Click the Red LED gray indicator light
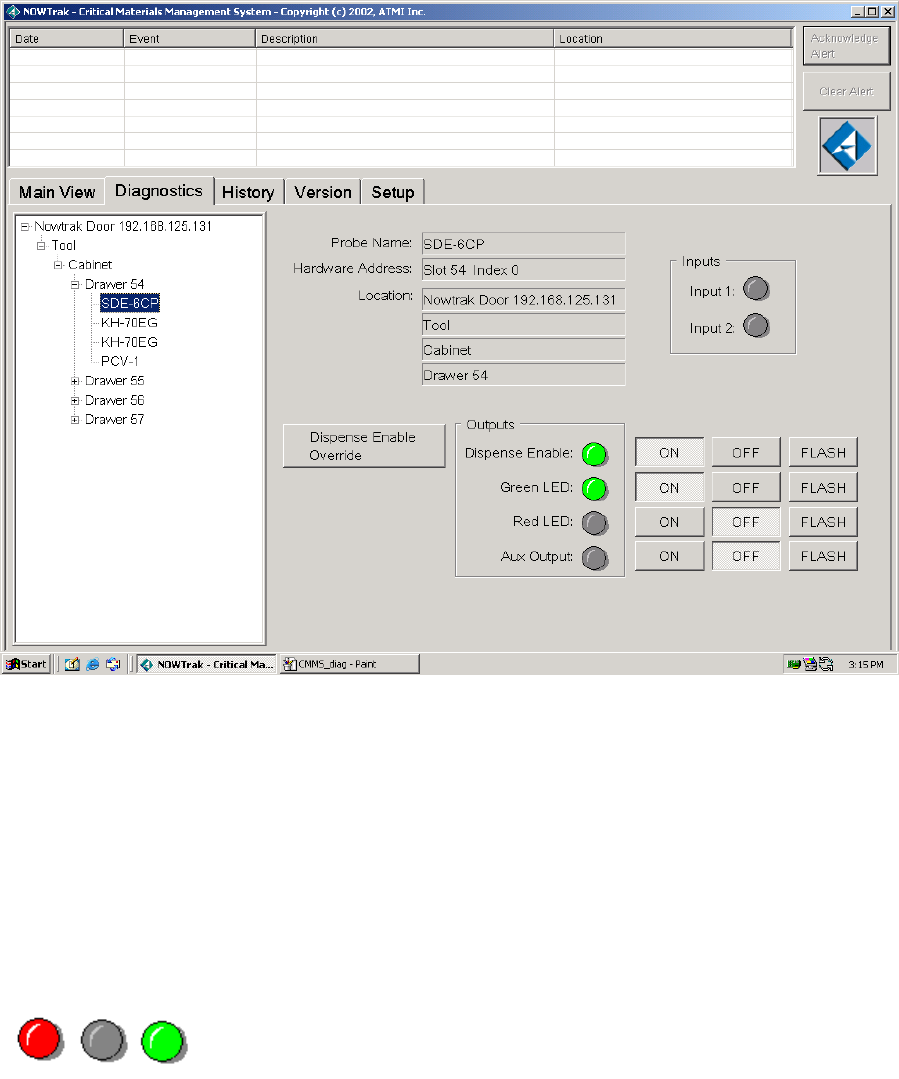Image resolution: width=899 pixels, height=1079 pixels. [594, 523]
